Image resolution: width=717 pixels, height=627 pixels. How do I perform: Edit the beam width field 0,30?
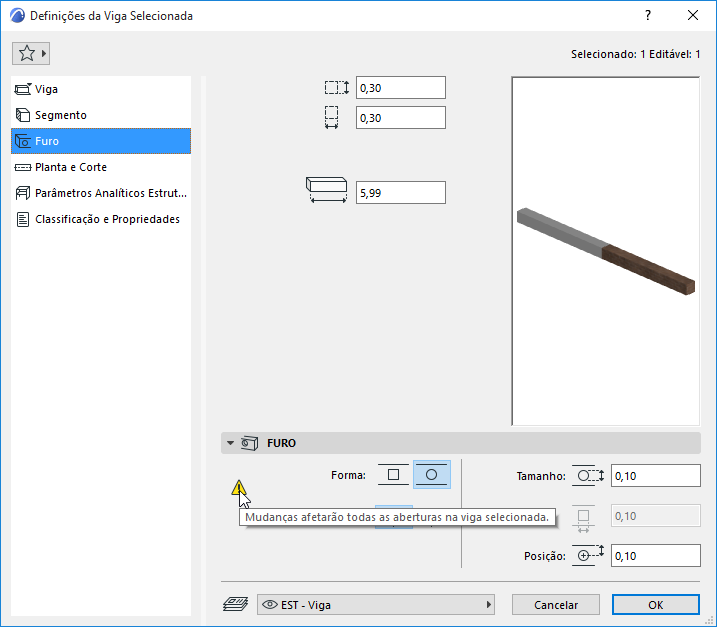(401, 118)
